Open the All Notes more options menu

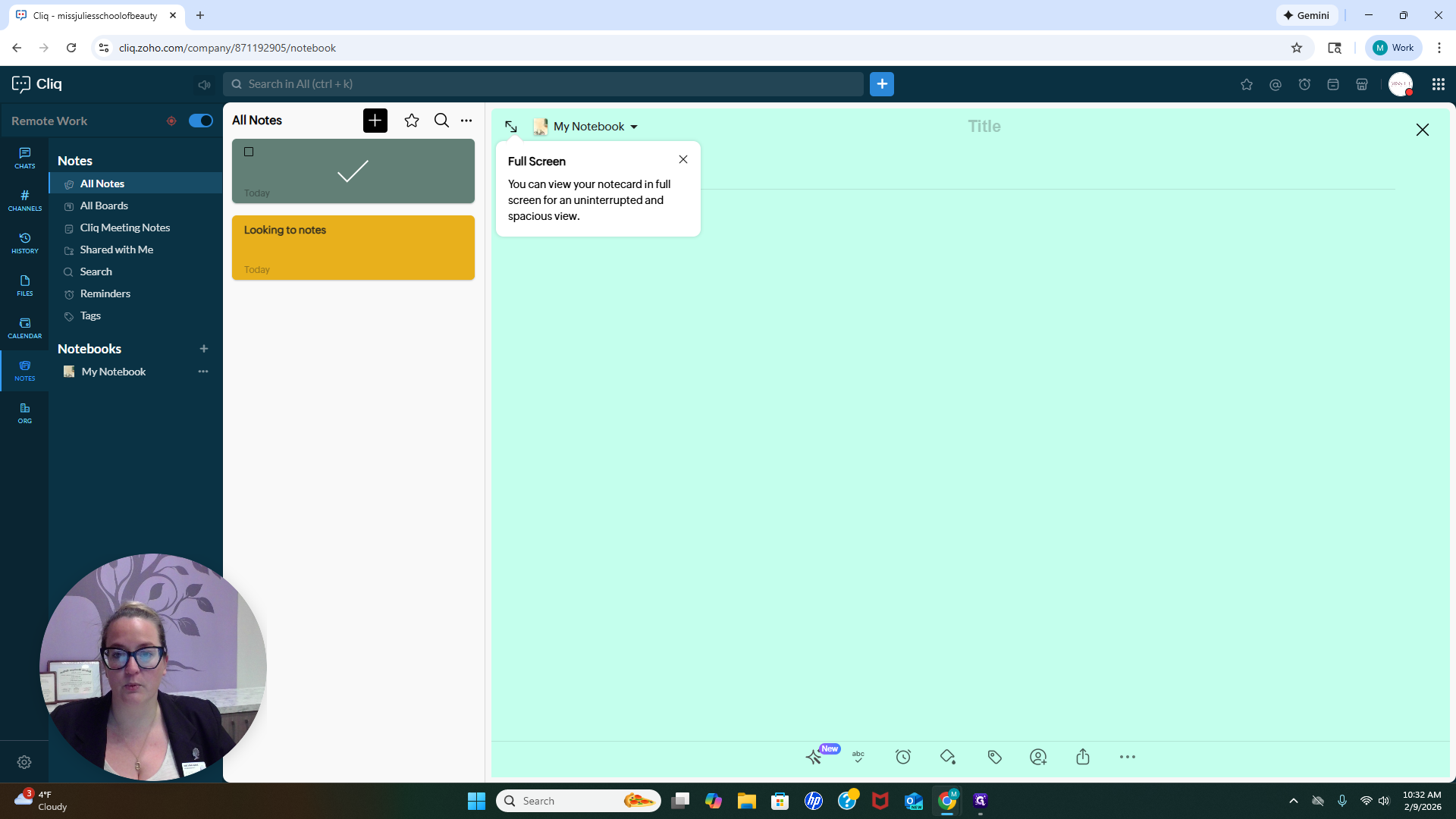466,121
